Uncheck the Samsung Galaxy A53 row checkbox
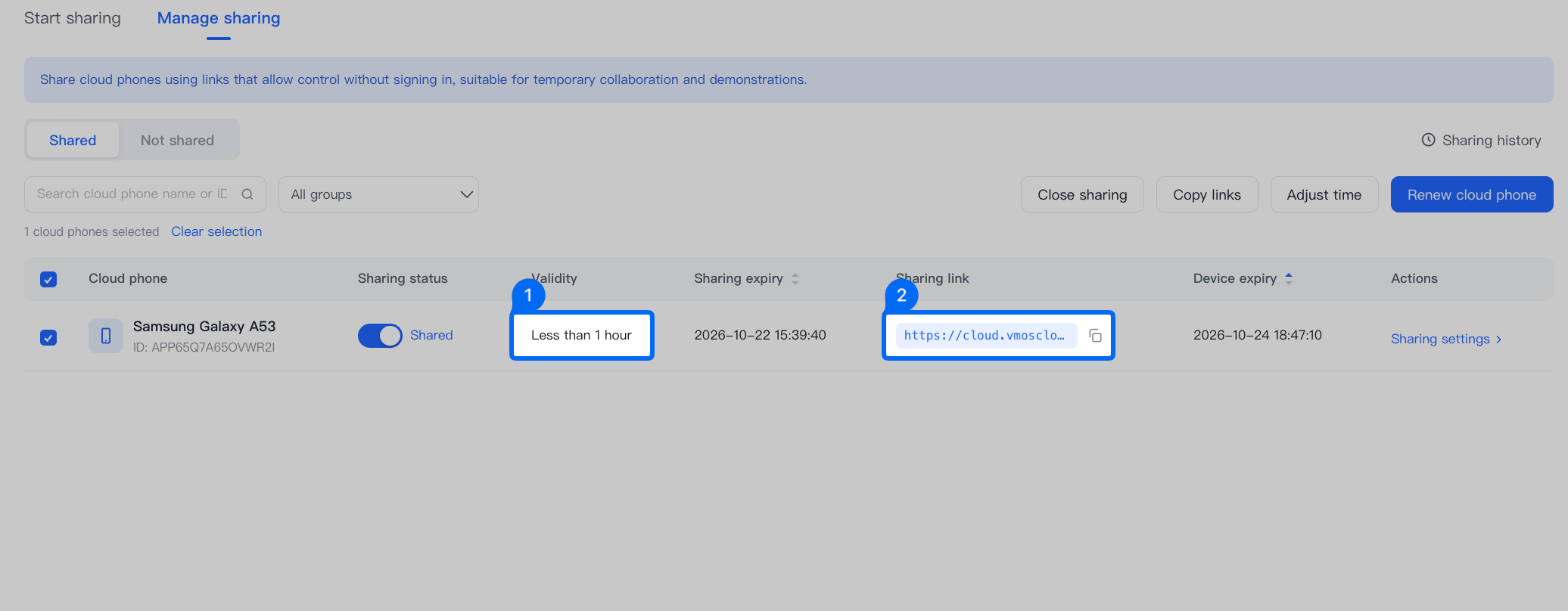The image size is (1568, 611). (48, 337)
